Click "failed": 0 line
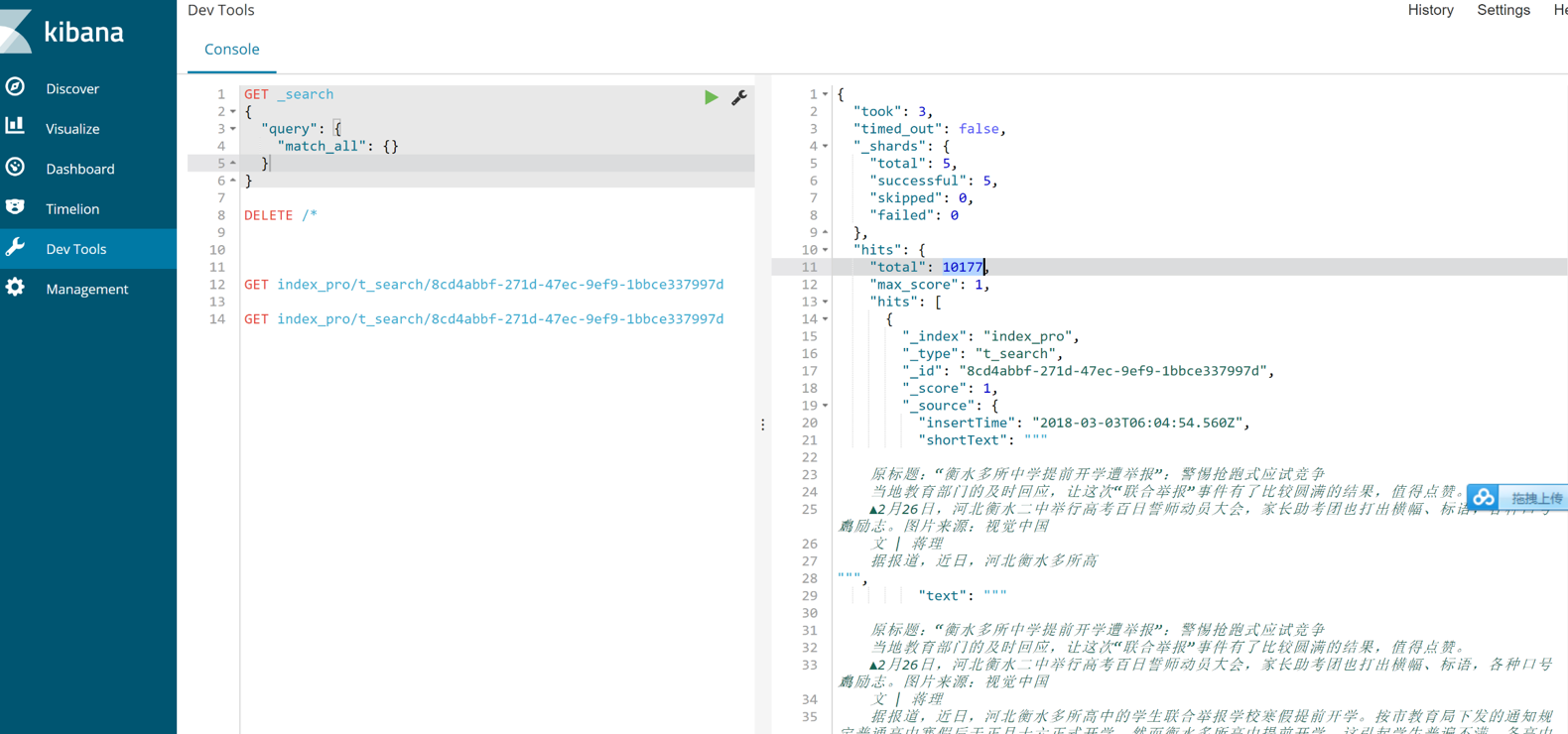Screen dimensions: 1568x734 (x=914, y=215)
